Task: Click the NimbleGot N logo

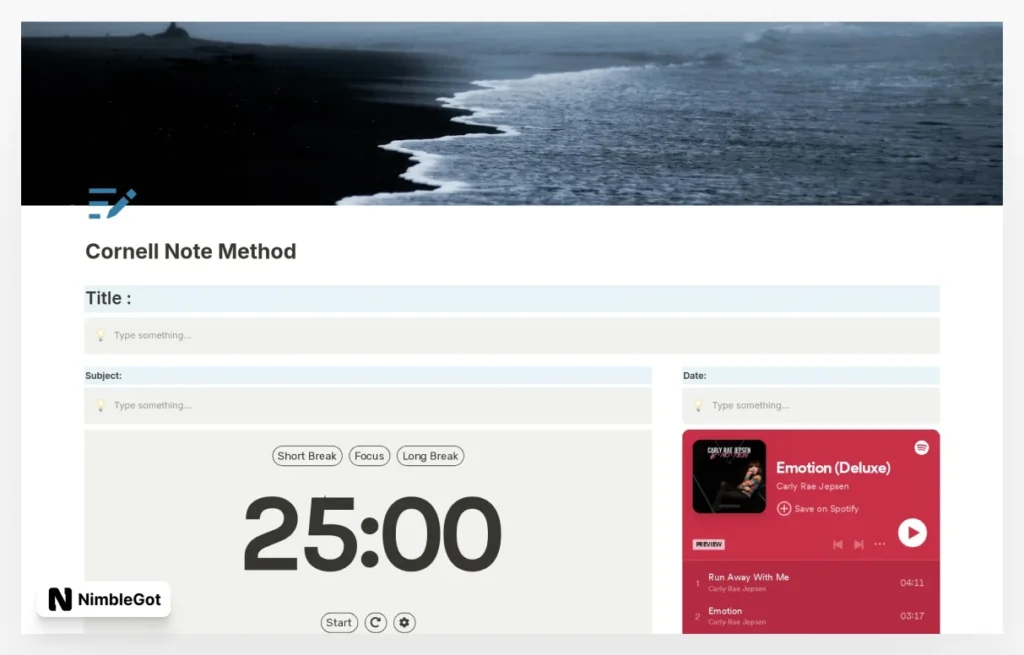Action: 60,599
